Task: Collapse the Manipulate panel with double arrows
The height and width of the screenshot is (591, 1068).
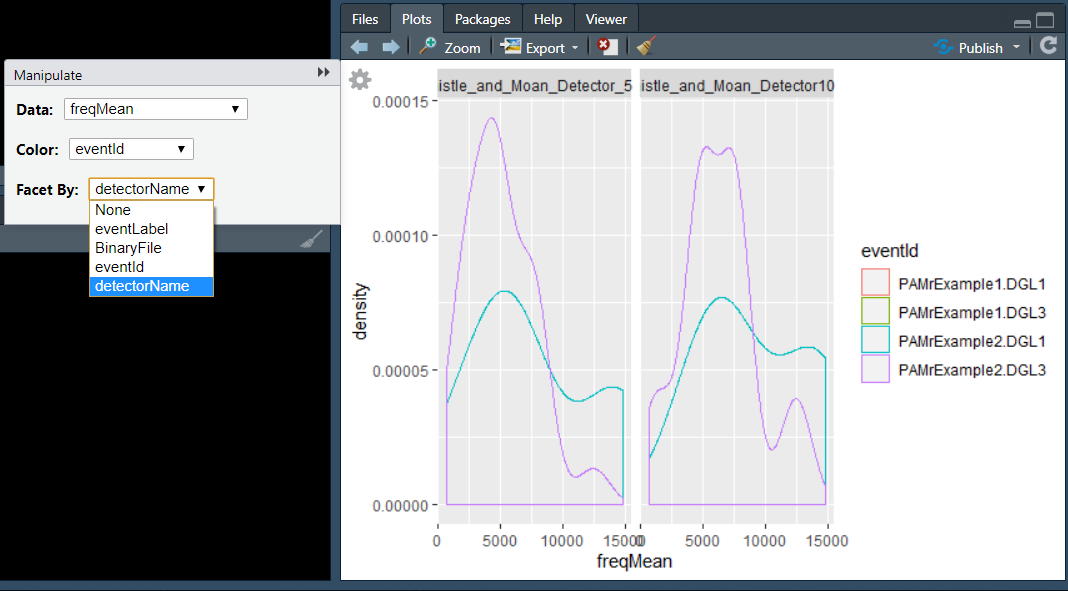Action: pos(323,73)
